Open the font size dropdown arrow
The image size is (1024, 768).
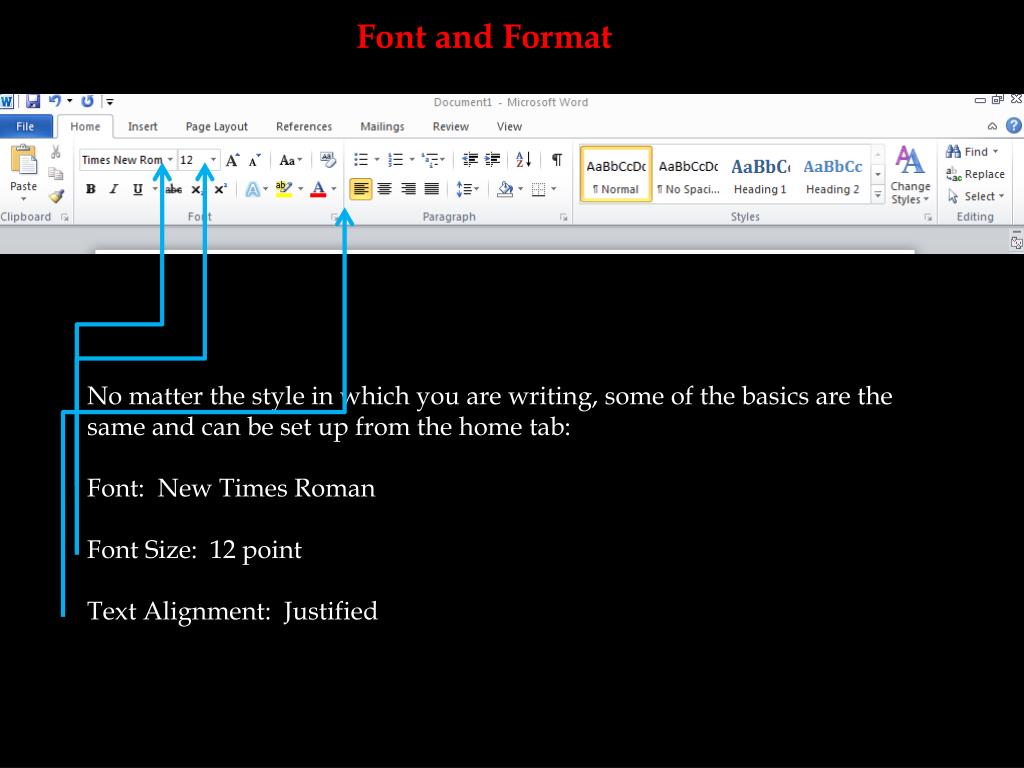tap(213, 160)
